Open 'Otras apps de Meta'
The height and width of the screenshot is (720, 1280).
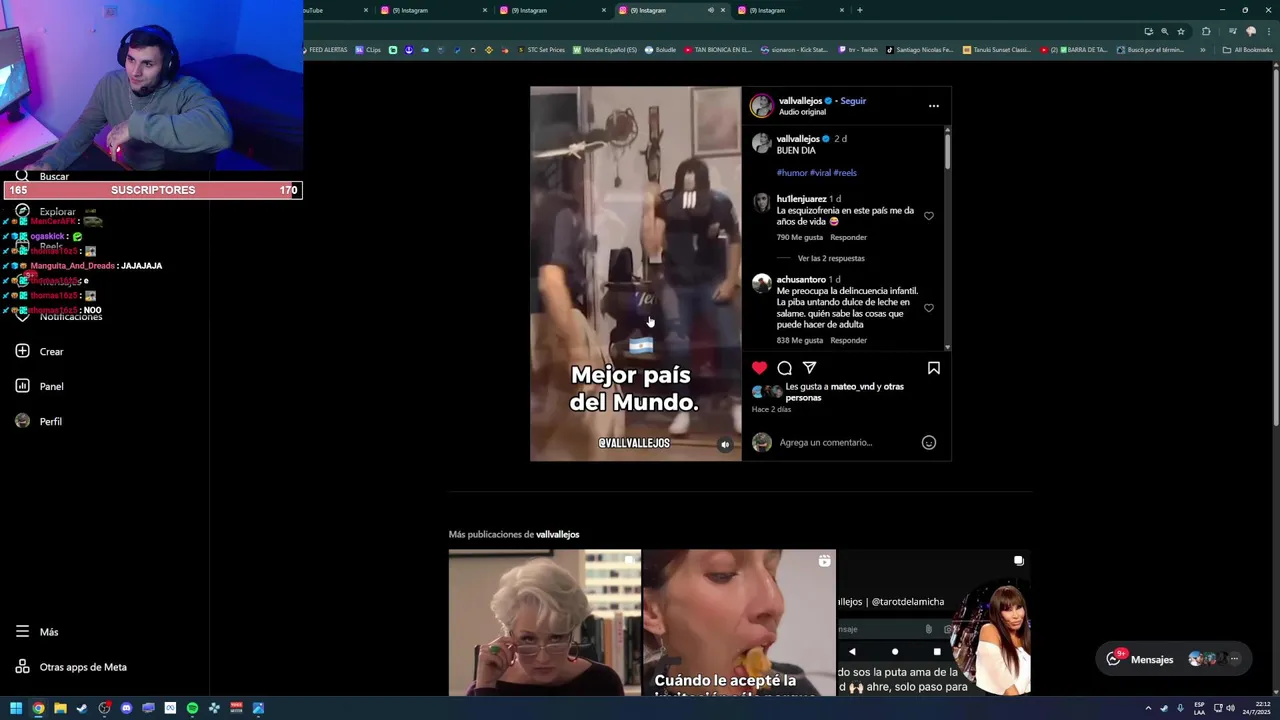(72, 666)
